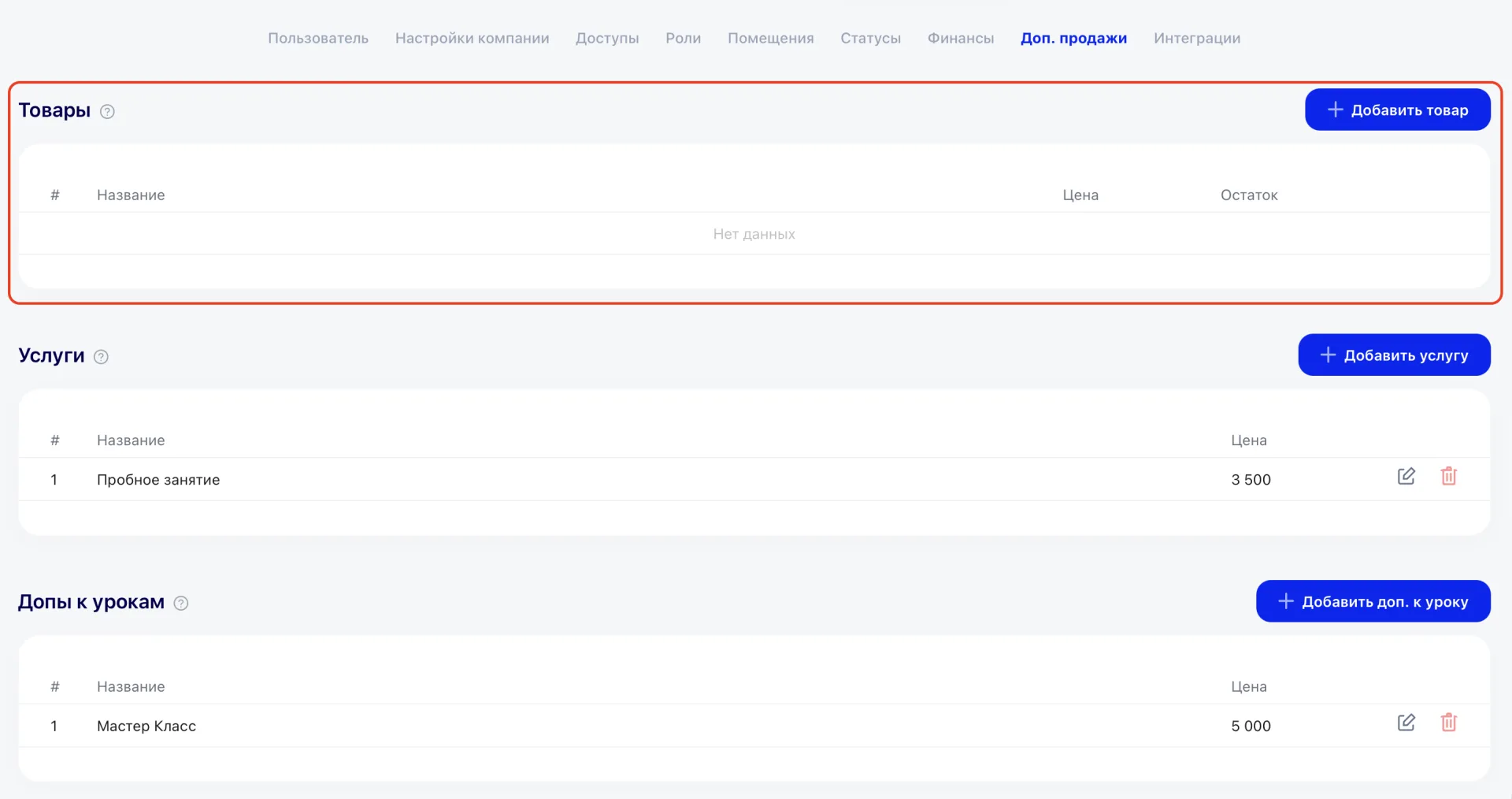
Task: Click the 5 000 price value
Action: tap(1251, 726)
